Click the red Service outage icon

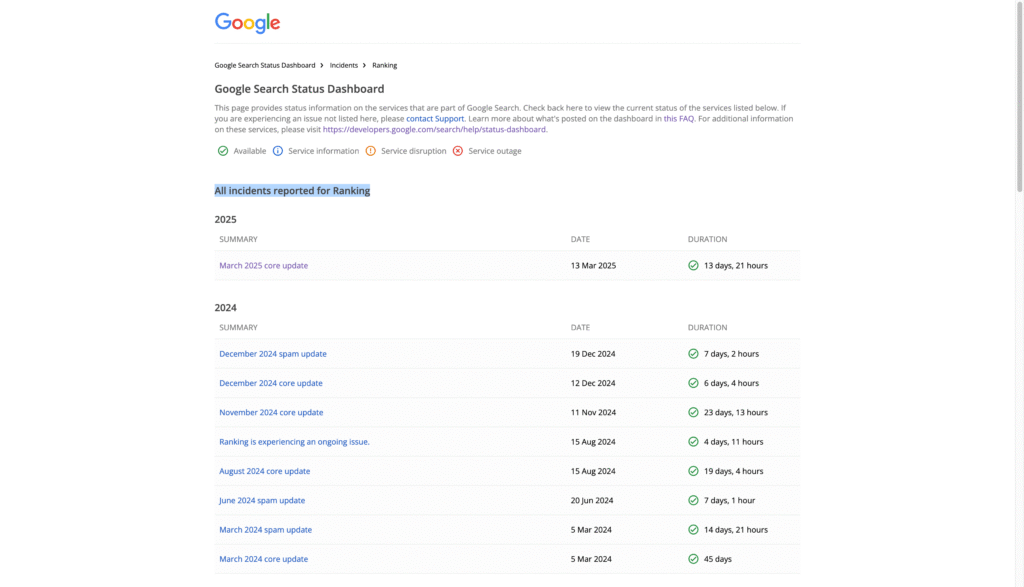click(458, 151)
